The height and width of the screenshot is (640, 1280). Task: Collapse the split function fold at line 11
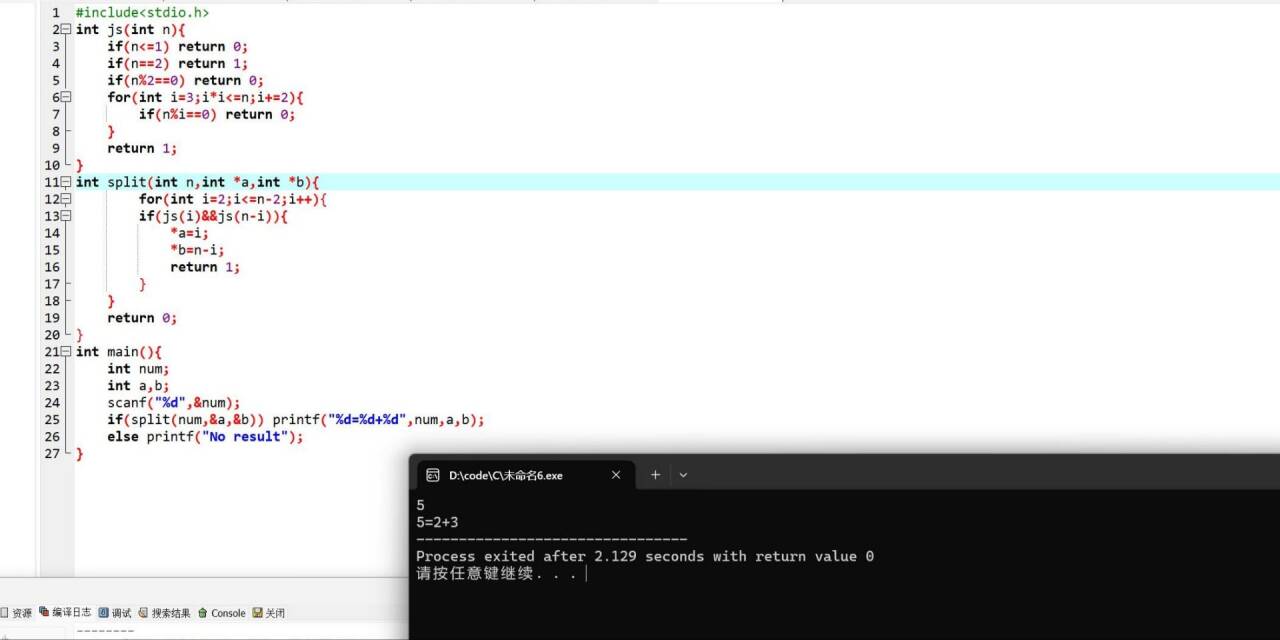[x=64, y=182]
